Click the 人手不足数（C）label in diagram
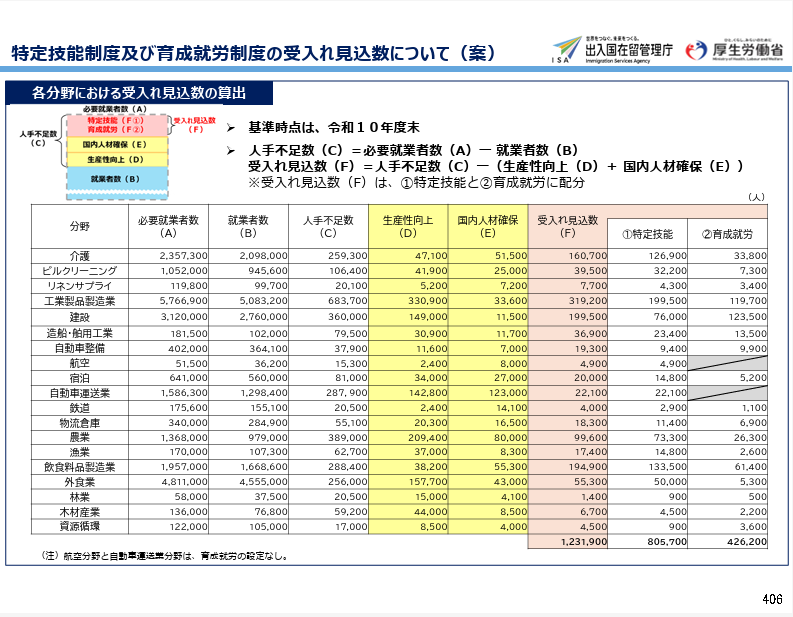 point(38,137)
